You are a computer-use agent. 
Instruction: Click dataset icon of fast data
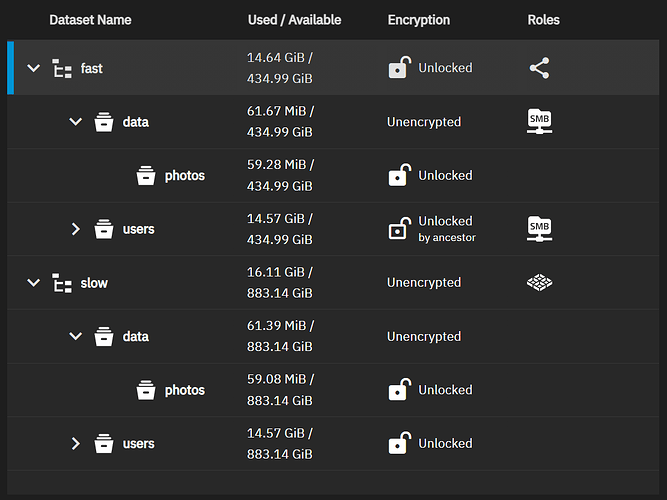pos(104,122)
